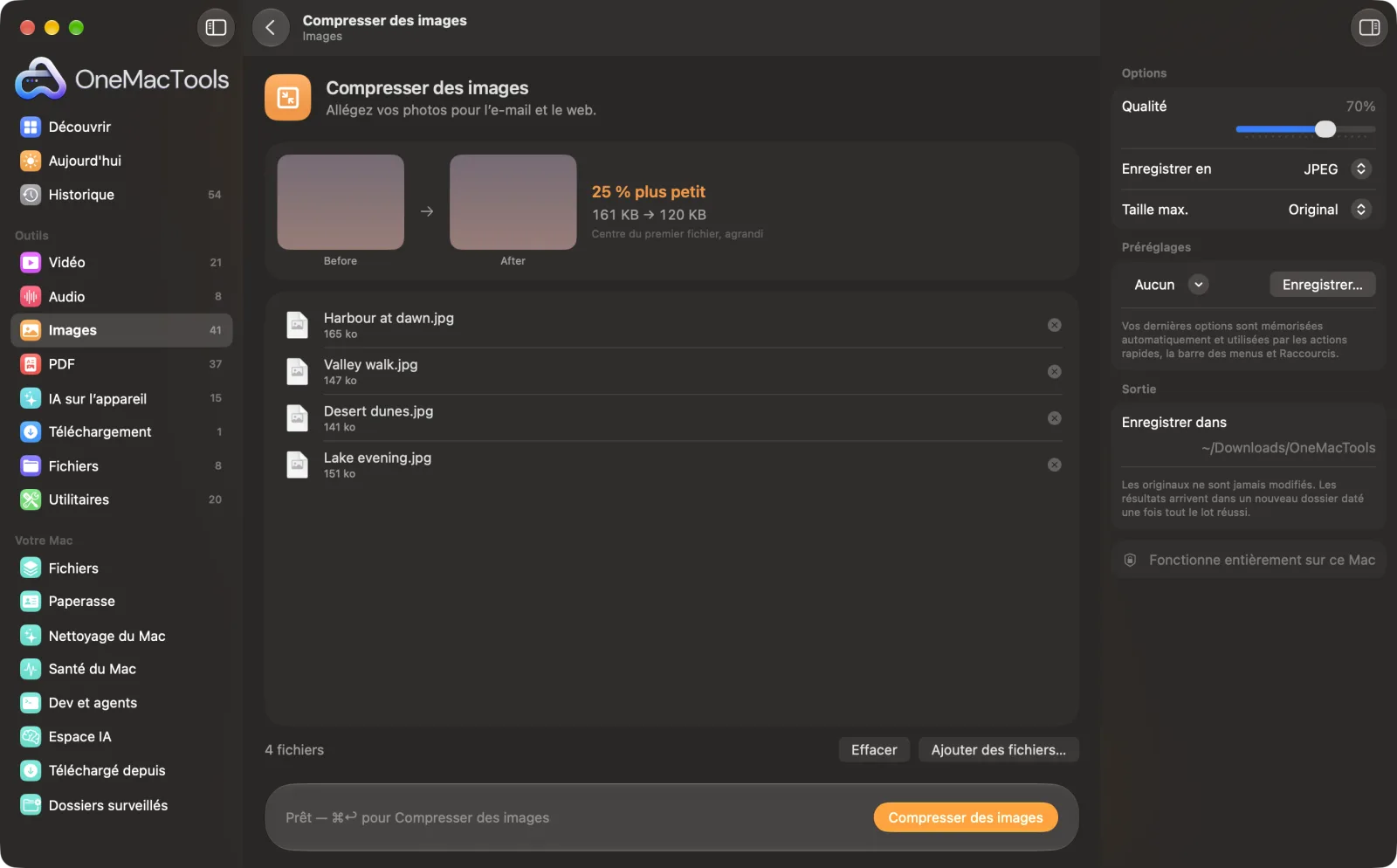Open the Téléchargement category
Image resolution: width=1397 pixels, height=868 pixels.
pyautogui.click(x=121, y=432)
